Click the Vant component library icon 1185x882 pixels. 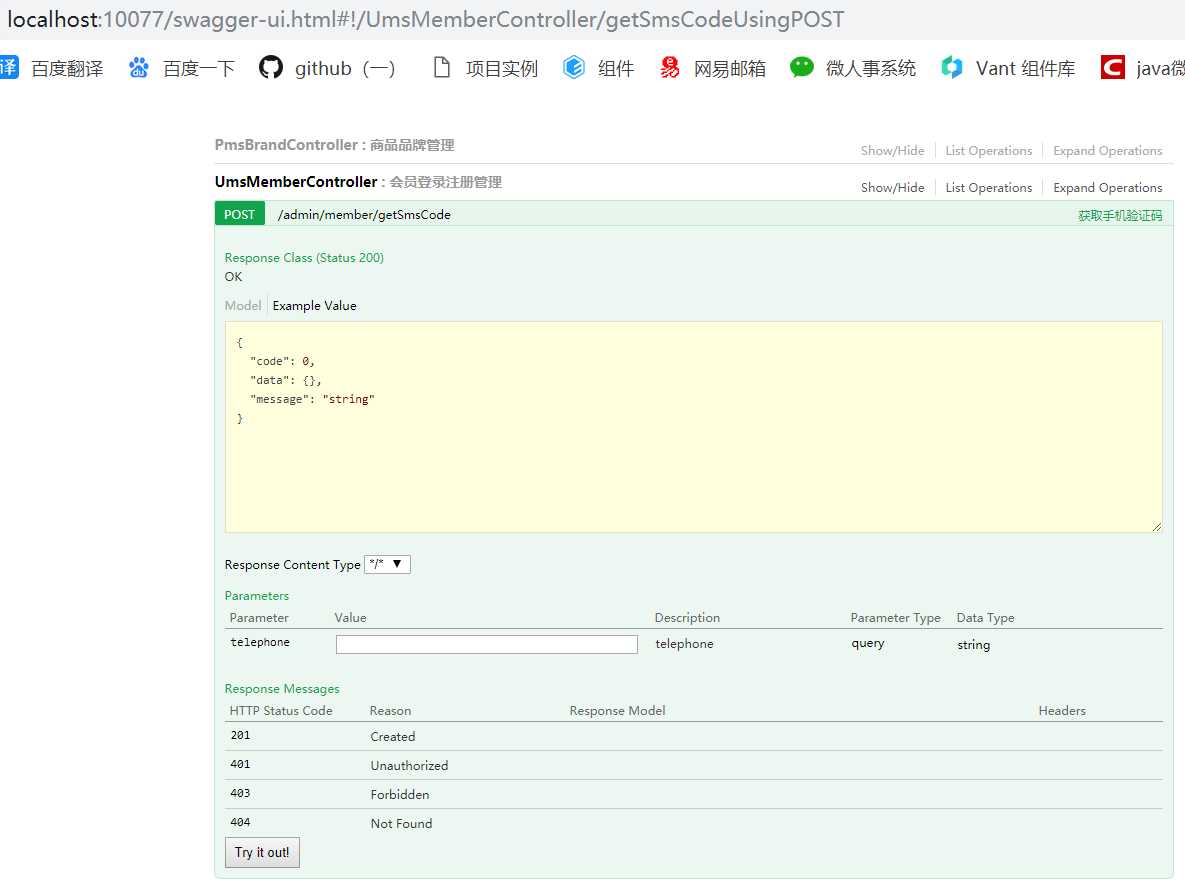pos(951,67)
